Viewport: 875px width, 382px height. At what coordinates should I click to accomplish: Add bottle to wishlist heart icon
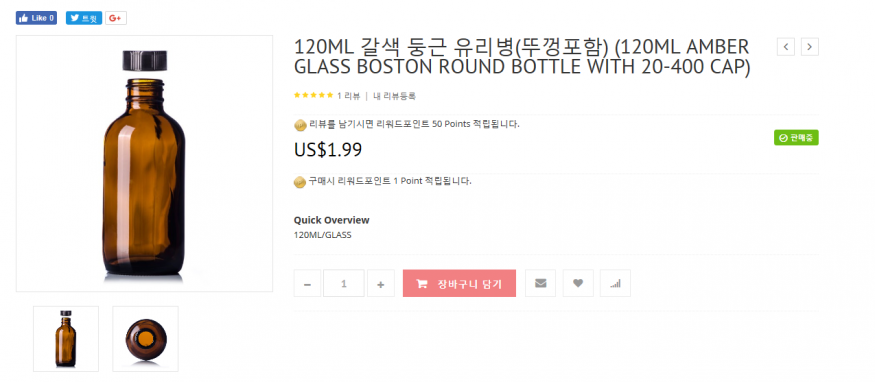click(x=578, y=283)
